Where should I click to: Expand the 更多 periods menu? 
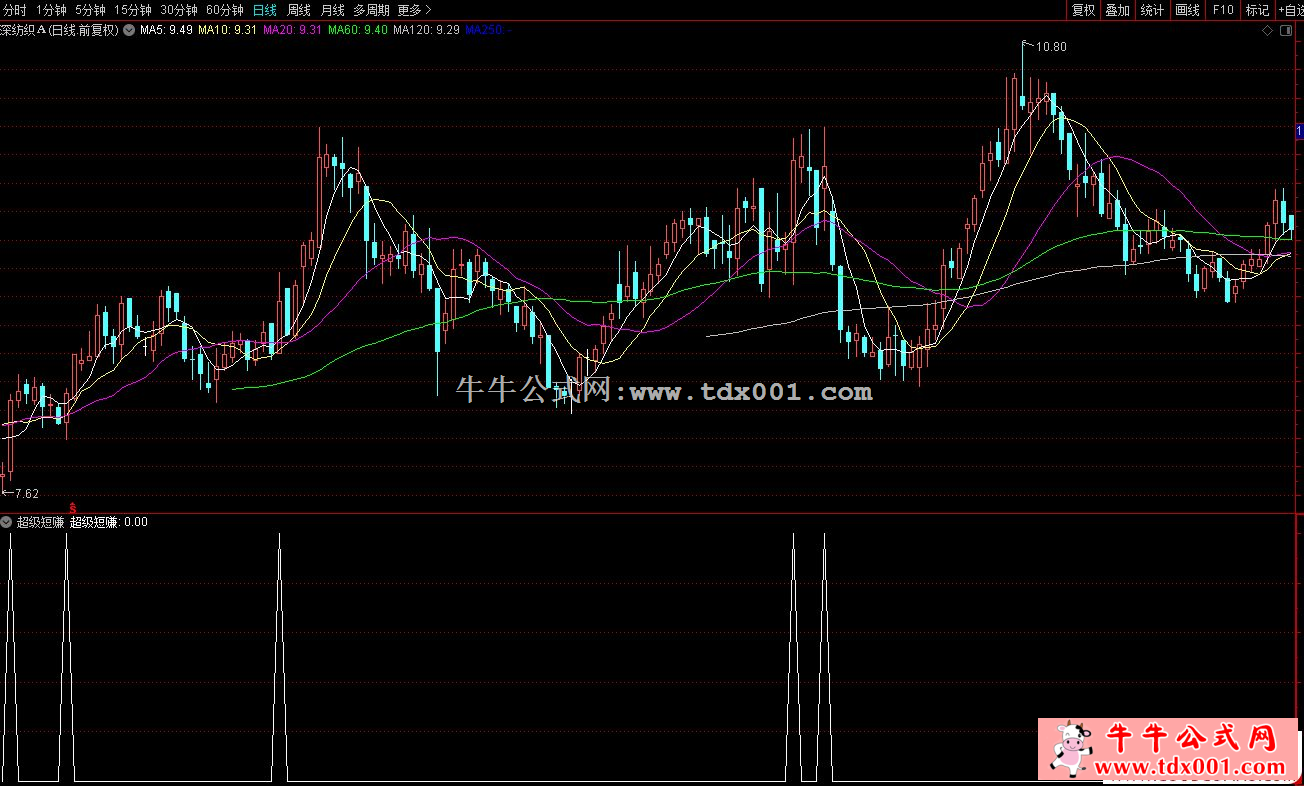click(415, 10)
